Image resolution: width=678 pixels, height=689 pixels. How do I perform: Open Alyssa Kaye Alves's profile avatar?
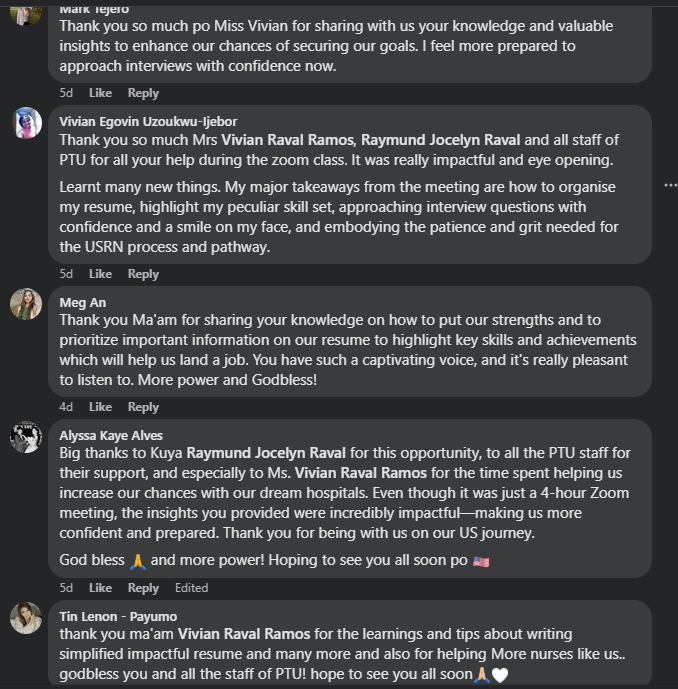click(x=26, y=437)
